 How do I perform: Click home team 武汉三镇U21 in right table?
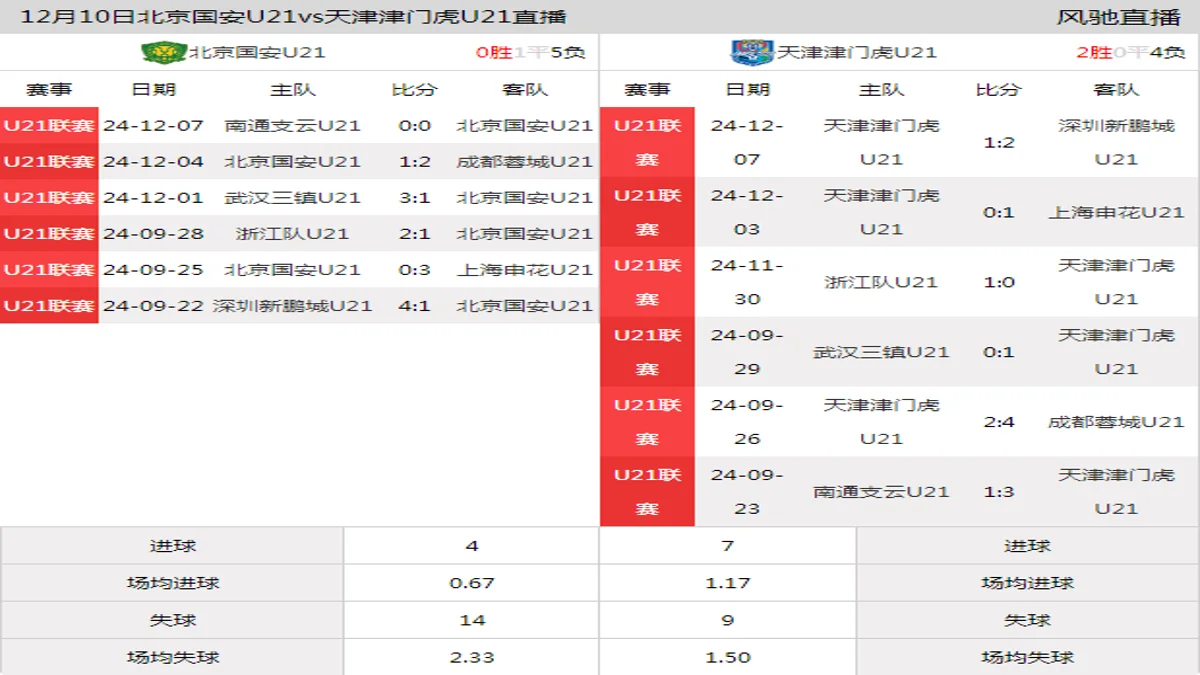(x=881, y=352)
